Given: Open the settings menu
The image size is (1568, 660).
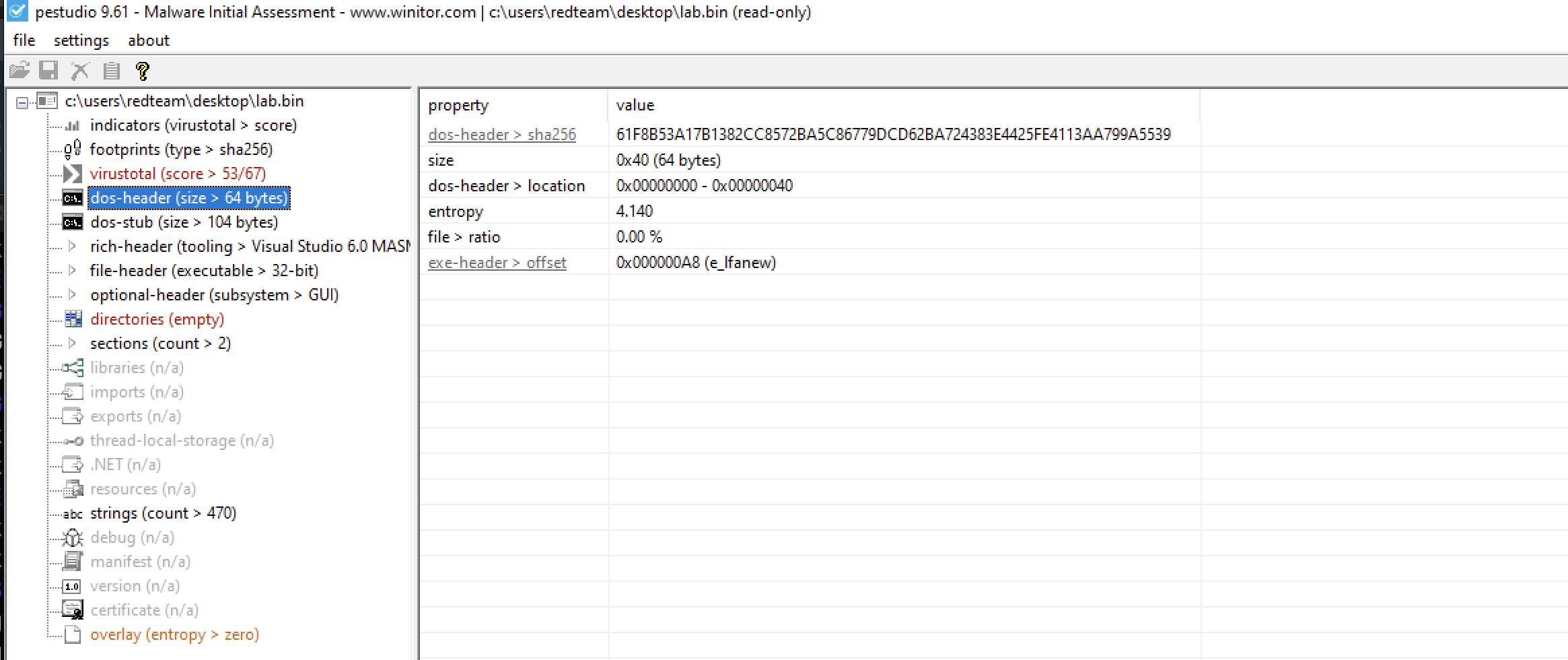Looking at the screenshot, I should pyautogui.click(x=81, y=40).
